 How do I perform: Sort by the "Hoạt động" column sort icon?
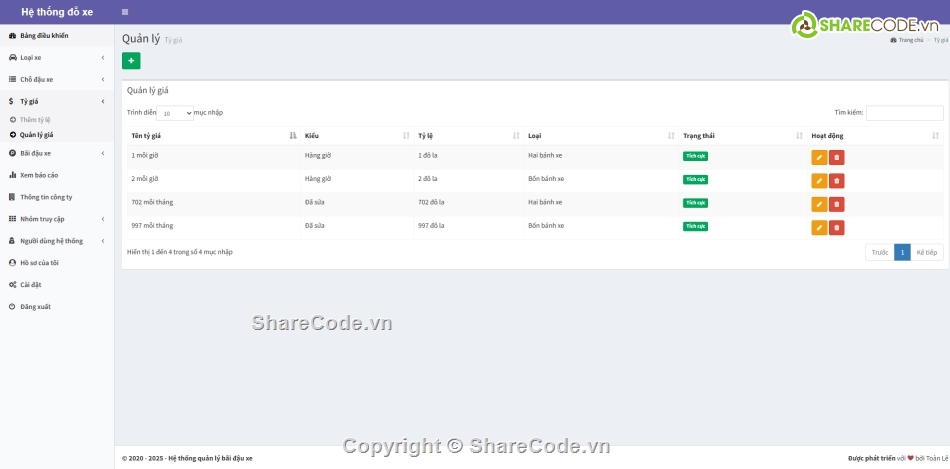935,136
